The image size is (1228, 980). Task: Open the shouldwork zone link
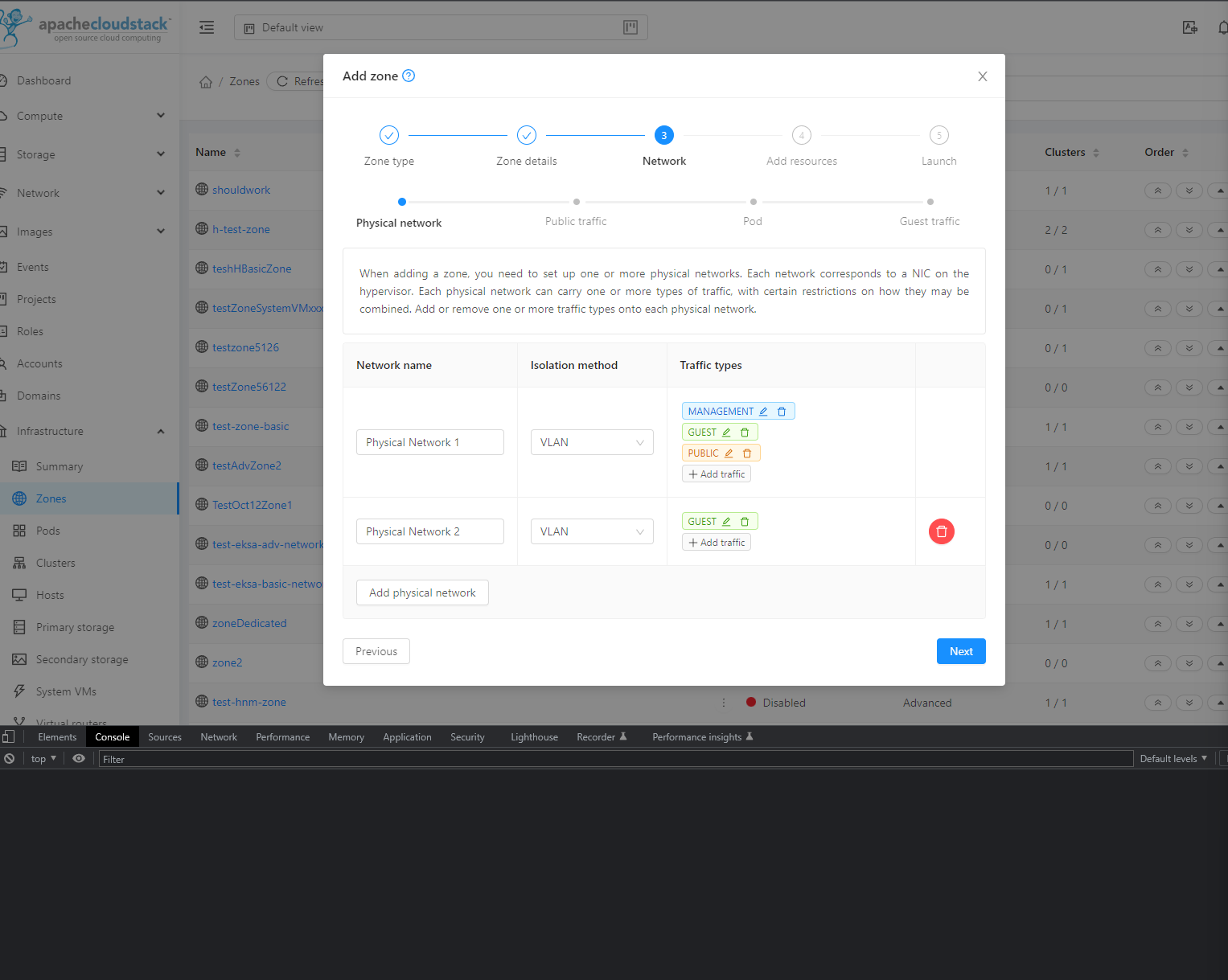click(241, 190)
